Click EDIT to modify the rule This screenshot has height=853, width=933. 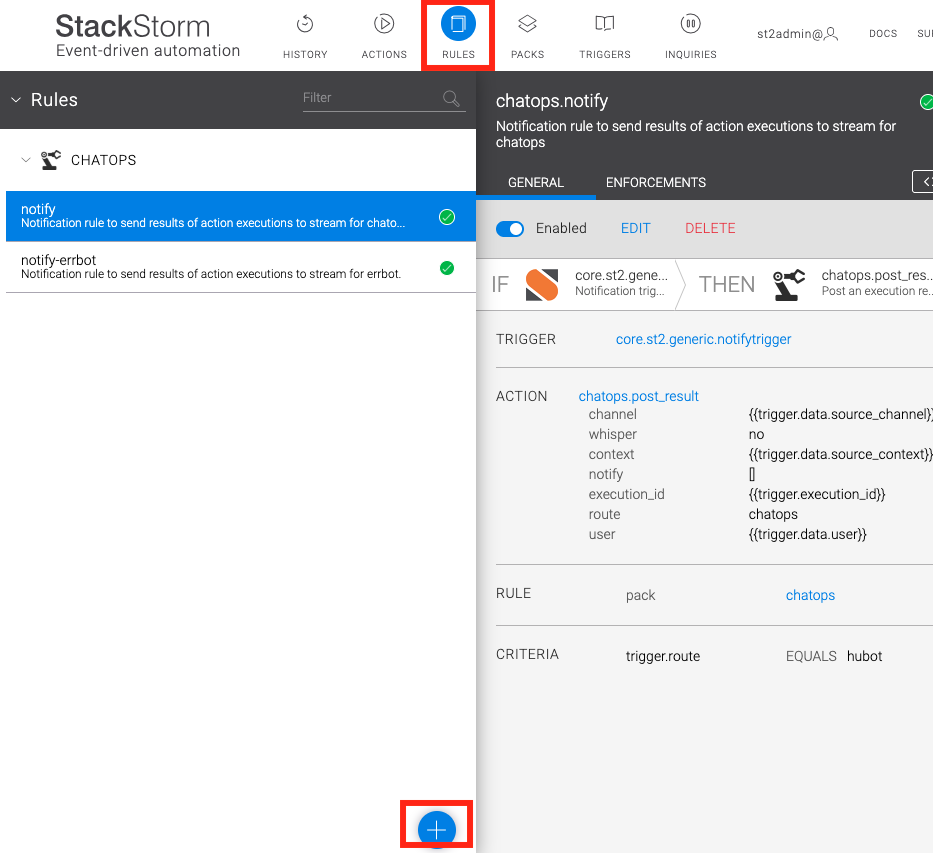tap(635, 228)
